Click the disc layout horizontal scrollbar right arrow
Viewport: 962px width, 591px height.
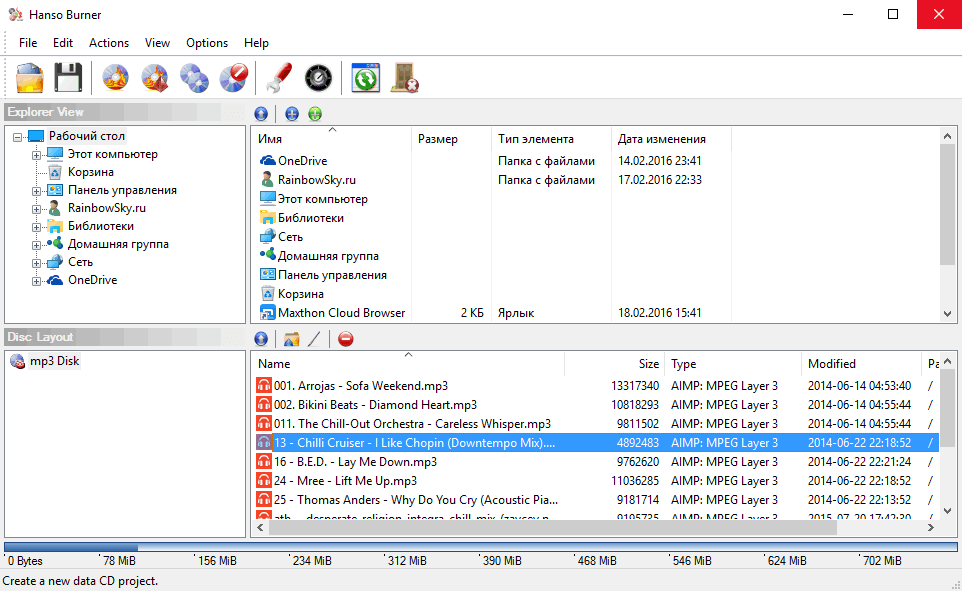point(931,527)
